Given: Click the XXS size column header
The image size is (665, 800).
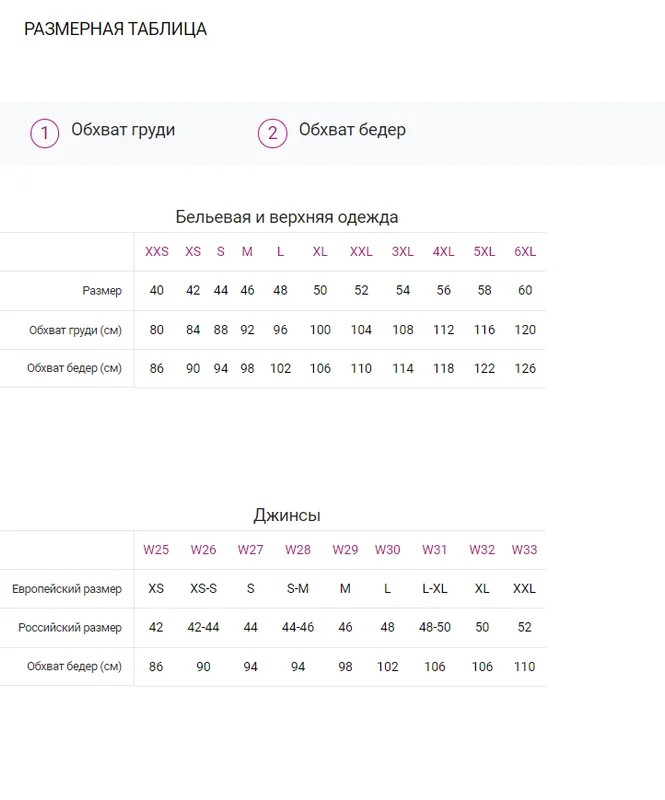Looking at the screenshot, I should click(157, 252).
